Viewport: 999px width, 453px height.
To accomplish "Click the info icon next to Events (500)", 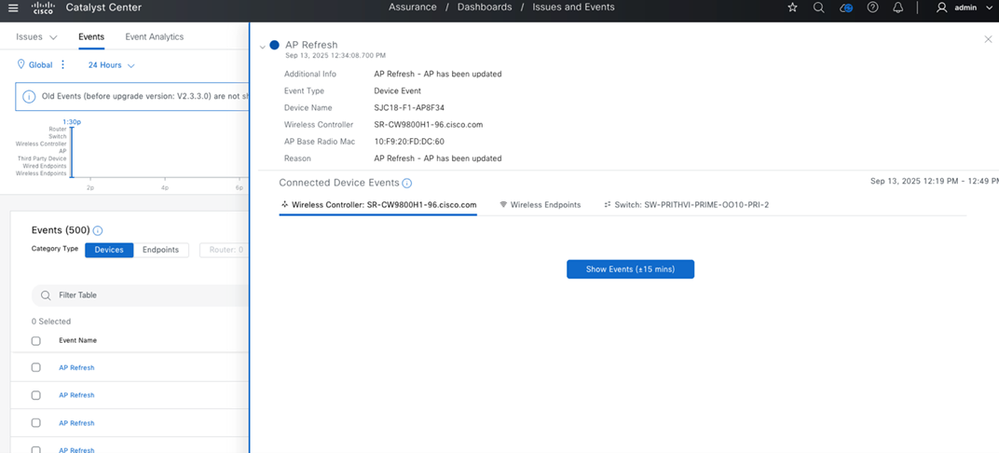I will point(98,231).
